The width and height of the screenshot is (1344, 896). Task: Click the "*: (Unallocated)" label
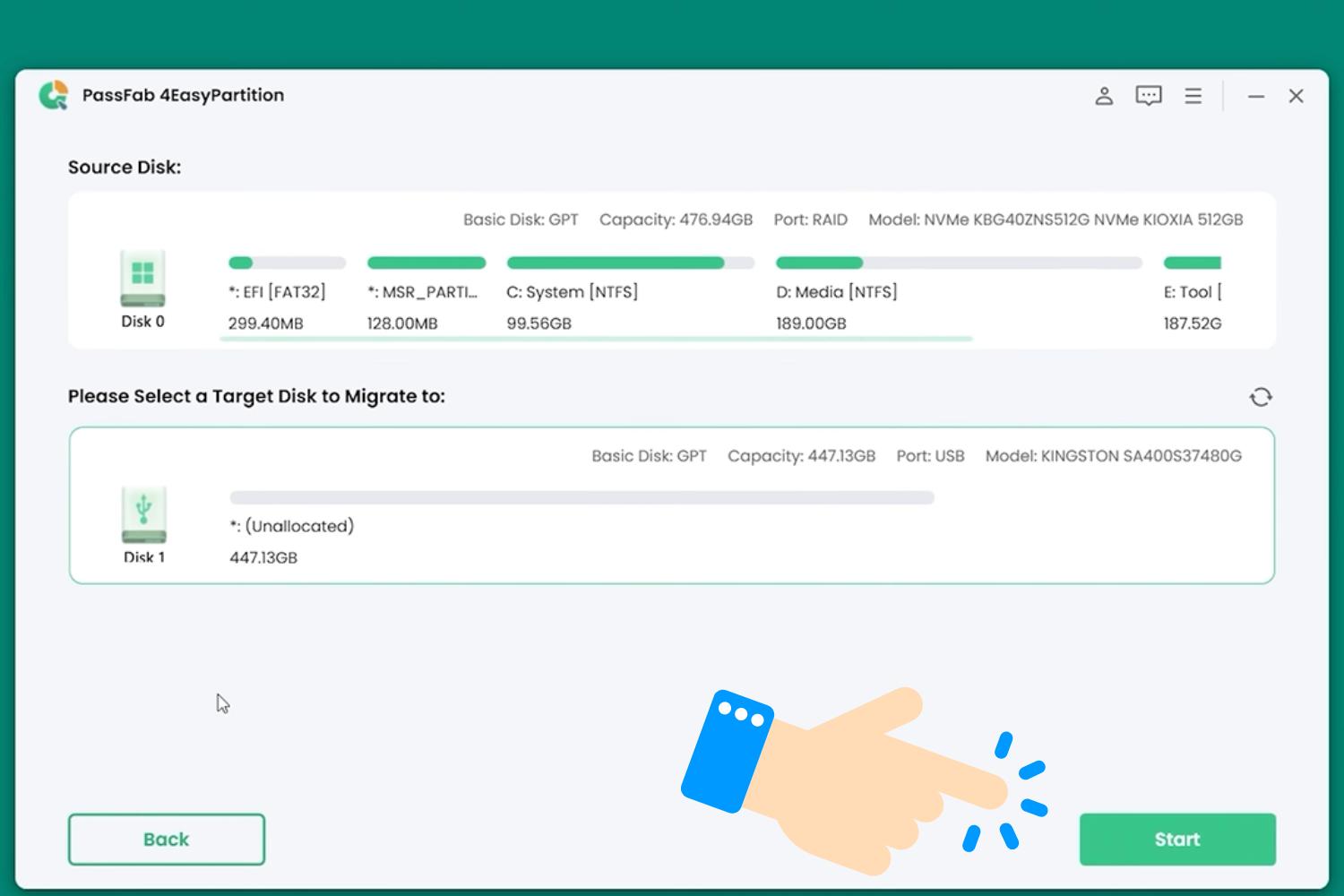pos(292,526)
